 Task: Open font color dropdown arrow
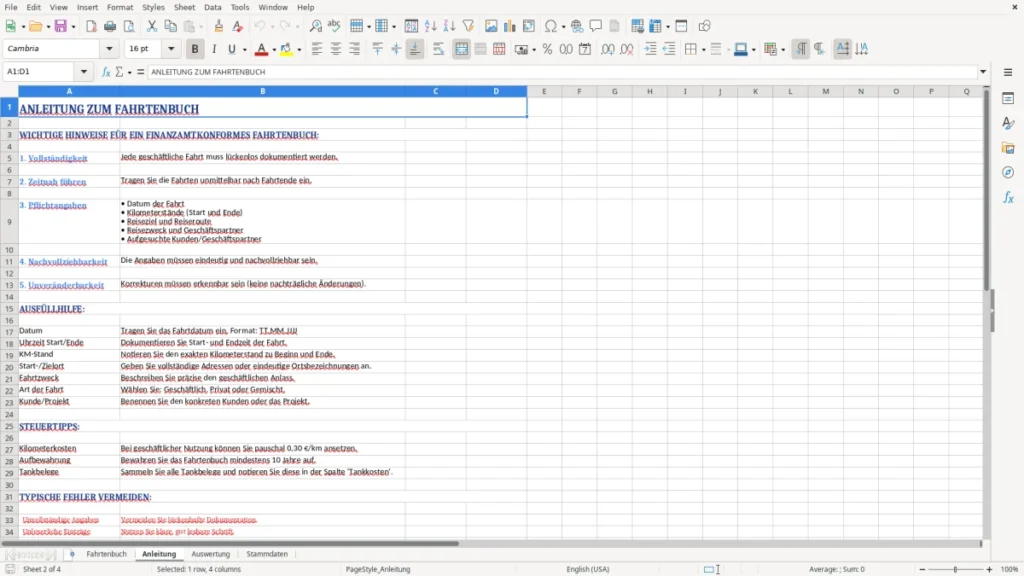(x=274, y=50)
